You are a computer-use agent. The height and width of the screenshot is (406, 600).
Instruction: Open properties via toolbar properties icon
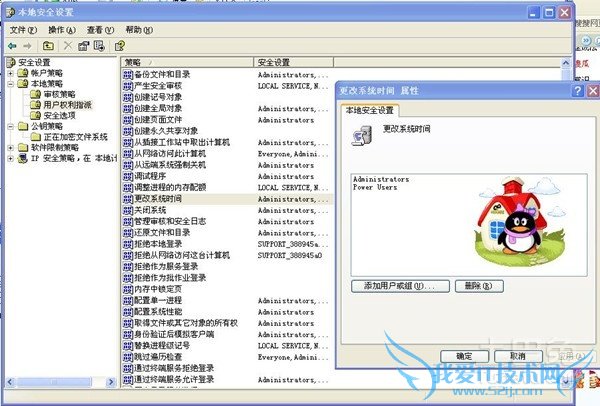(x=83, y=46)
